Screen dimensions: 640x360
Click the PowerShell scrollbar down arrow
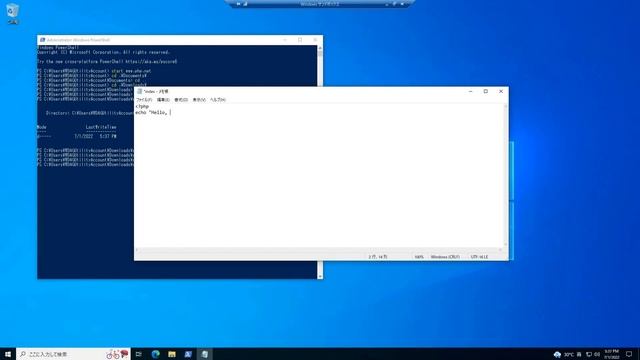[320, 276]
